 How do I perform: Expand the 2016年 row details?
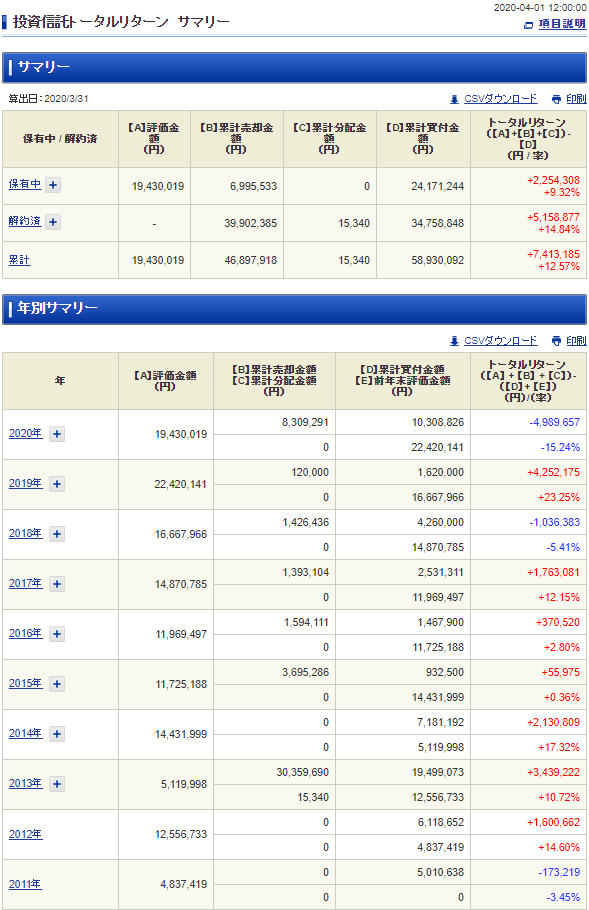57,634
